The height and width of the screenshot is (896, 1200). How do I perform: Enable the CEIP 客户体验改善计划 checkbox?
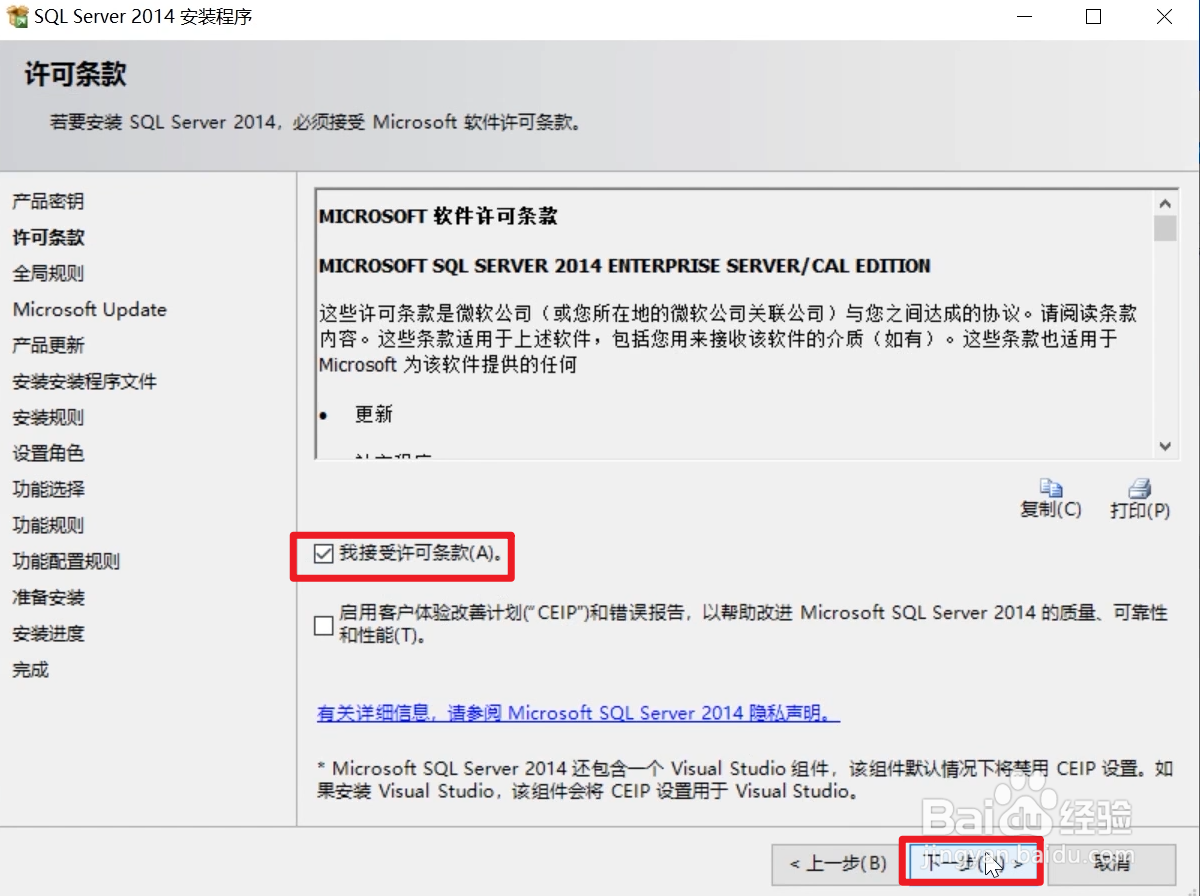pyautogui.click(x=322, y=625)
